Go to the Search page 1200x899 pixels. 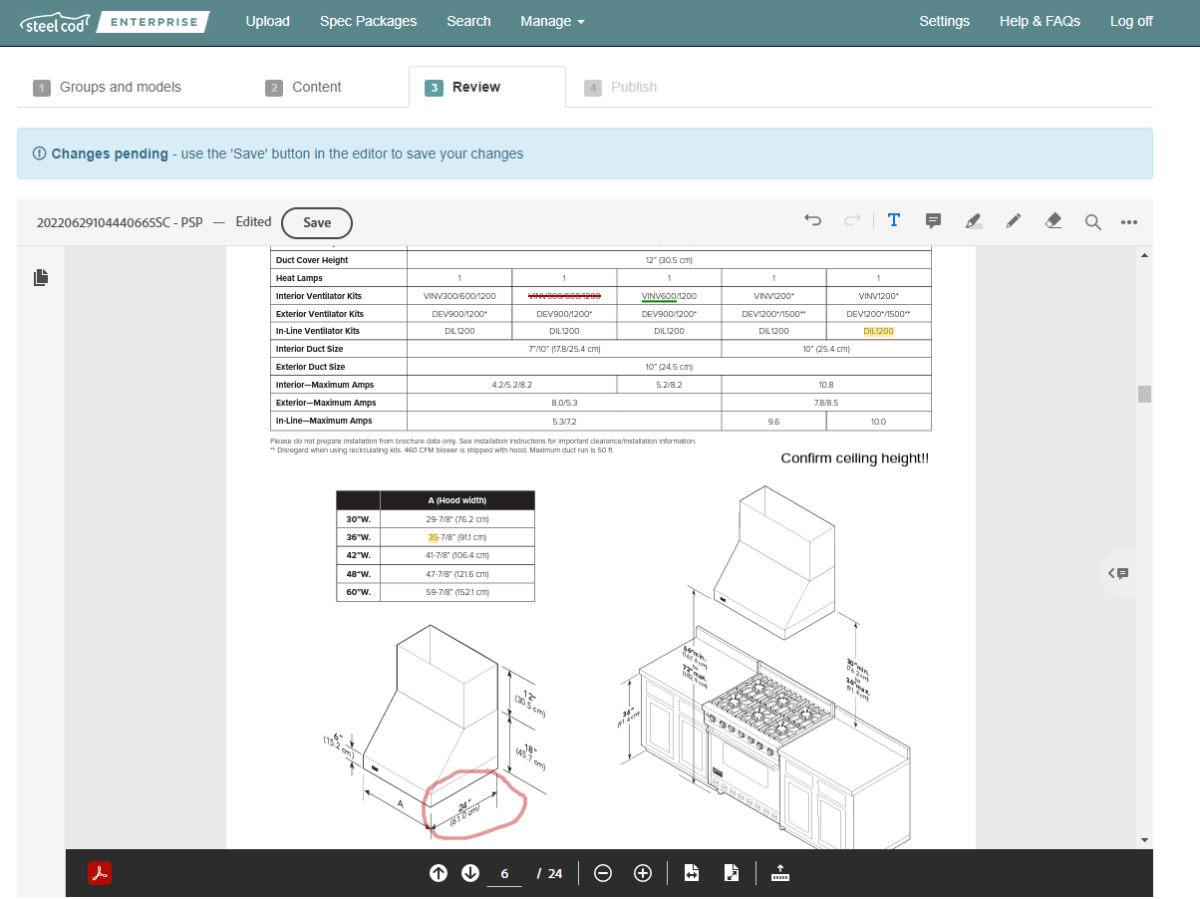[x=469, y=21]
